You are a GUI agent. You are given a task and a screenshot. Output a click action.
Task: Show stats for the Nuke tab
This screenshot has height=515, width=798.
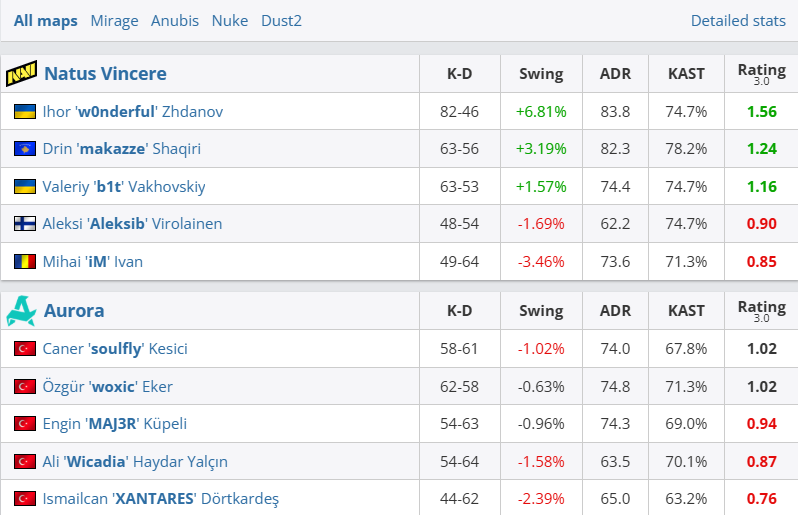point(230,20)
